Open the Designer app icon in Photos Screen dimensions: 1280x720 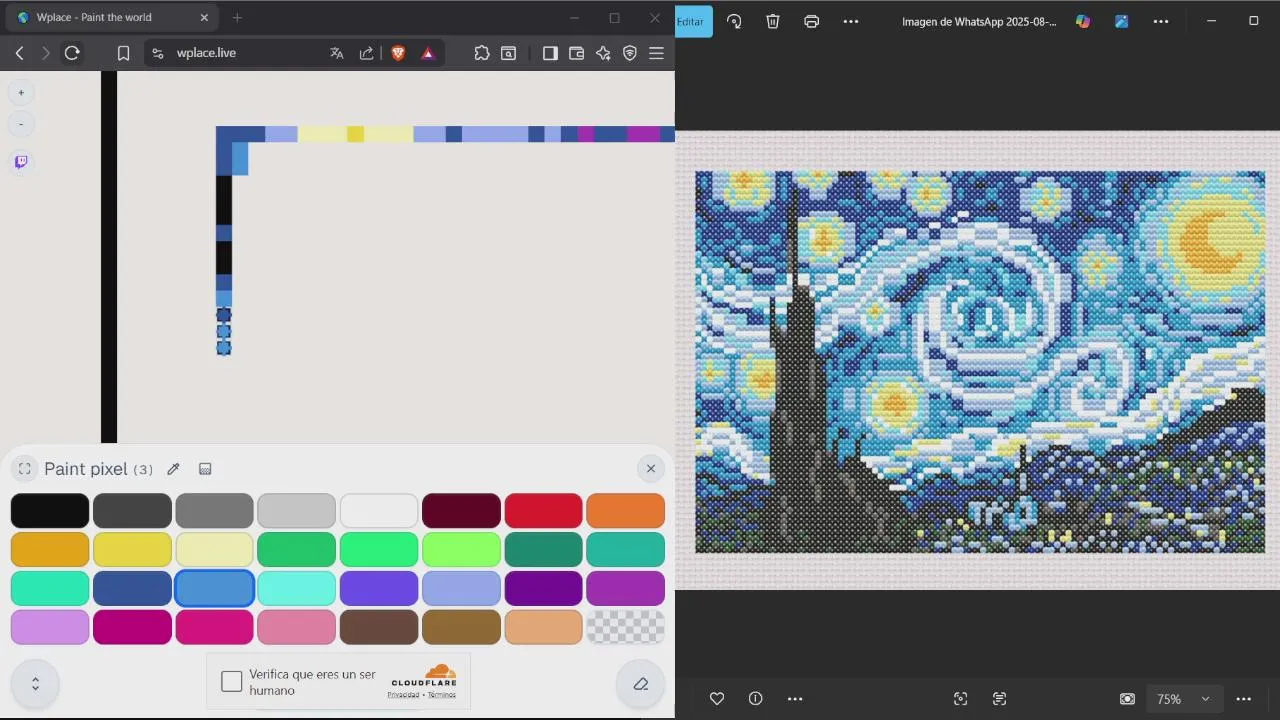[1122, 21]
